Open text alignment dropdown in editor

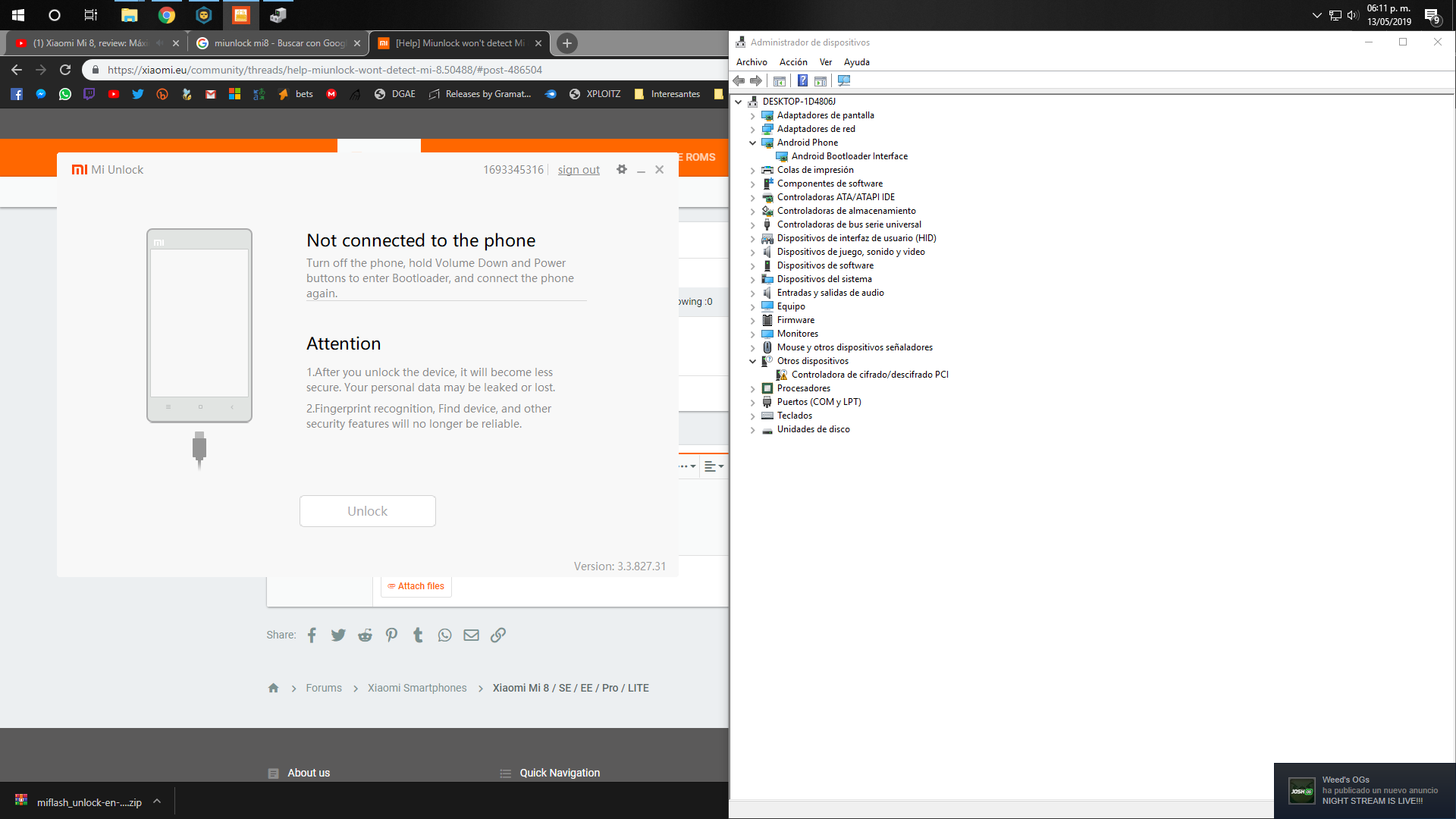(x=714, y=466)
